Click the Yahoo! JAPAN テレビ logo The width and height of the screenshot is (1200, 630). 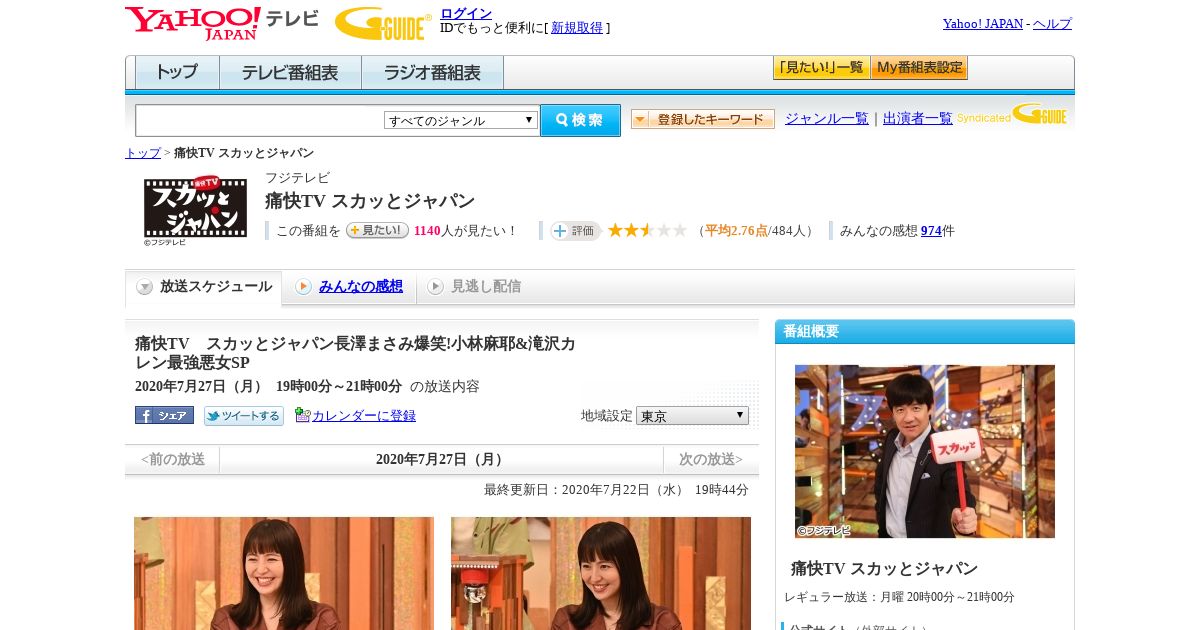[x=222, y=23]
